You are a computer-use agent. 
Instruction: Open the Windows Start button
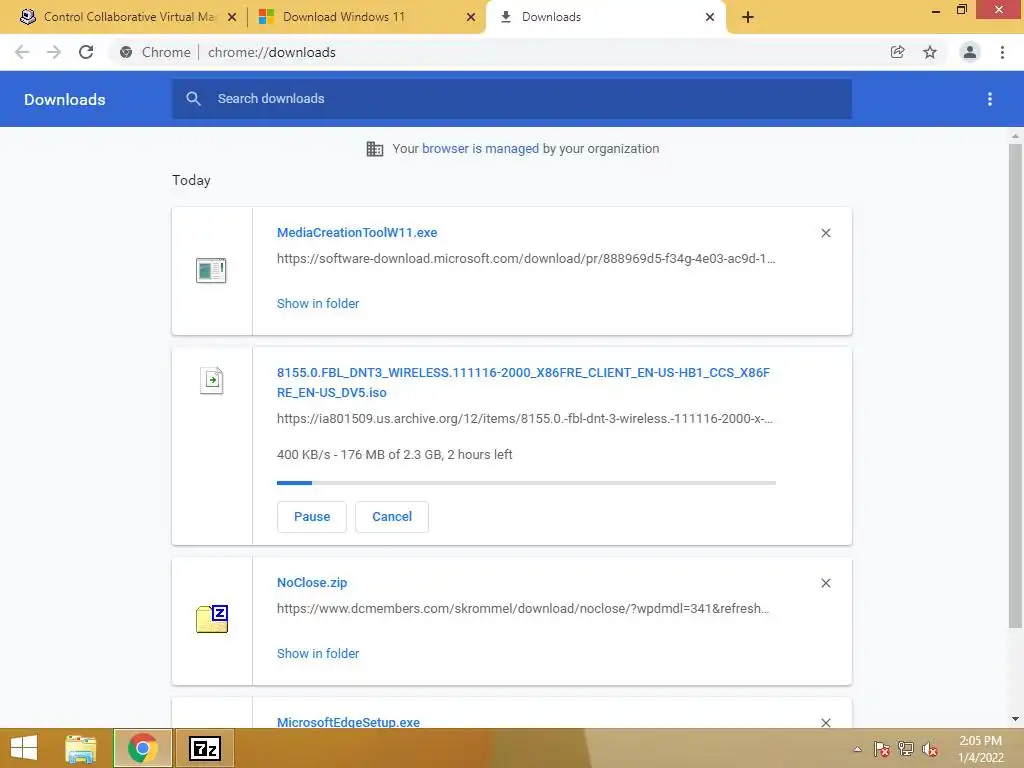click(24, 748)
